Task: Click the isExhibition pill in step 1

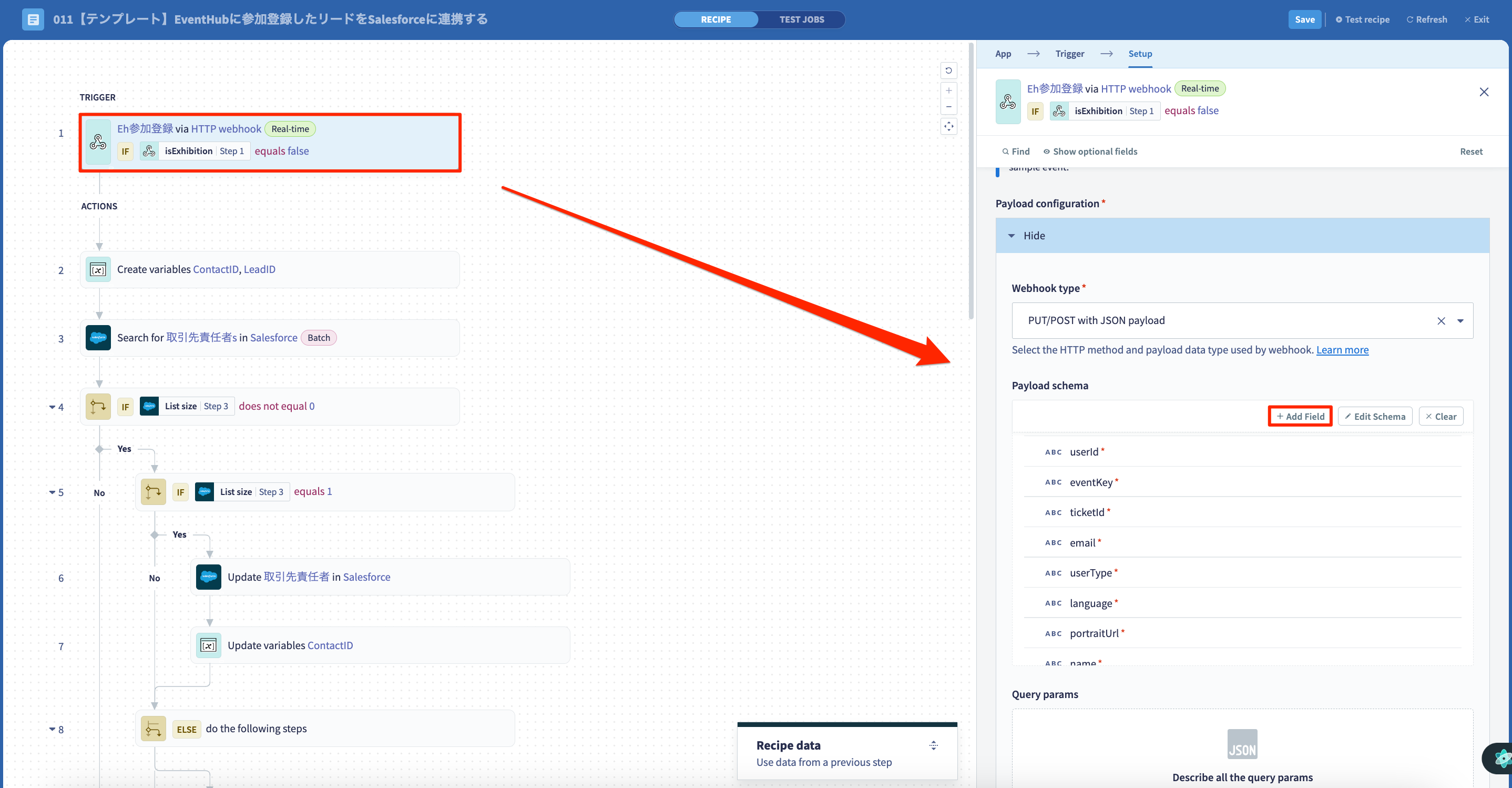Action: pos(195,151)
